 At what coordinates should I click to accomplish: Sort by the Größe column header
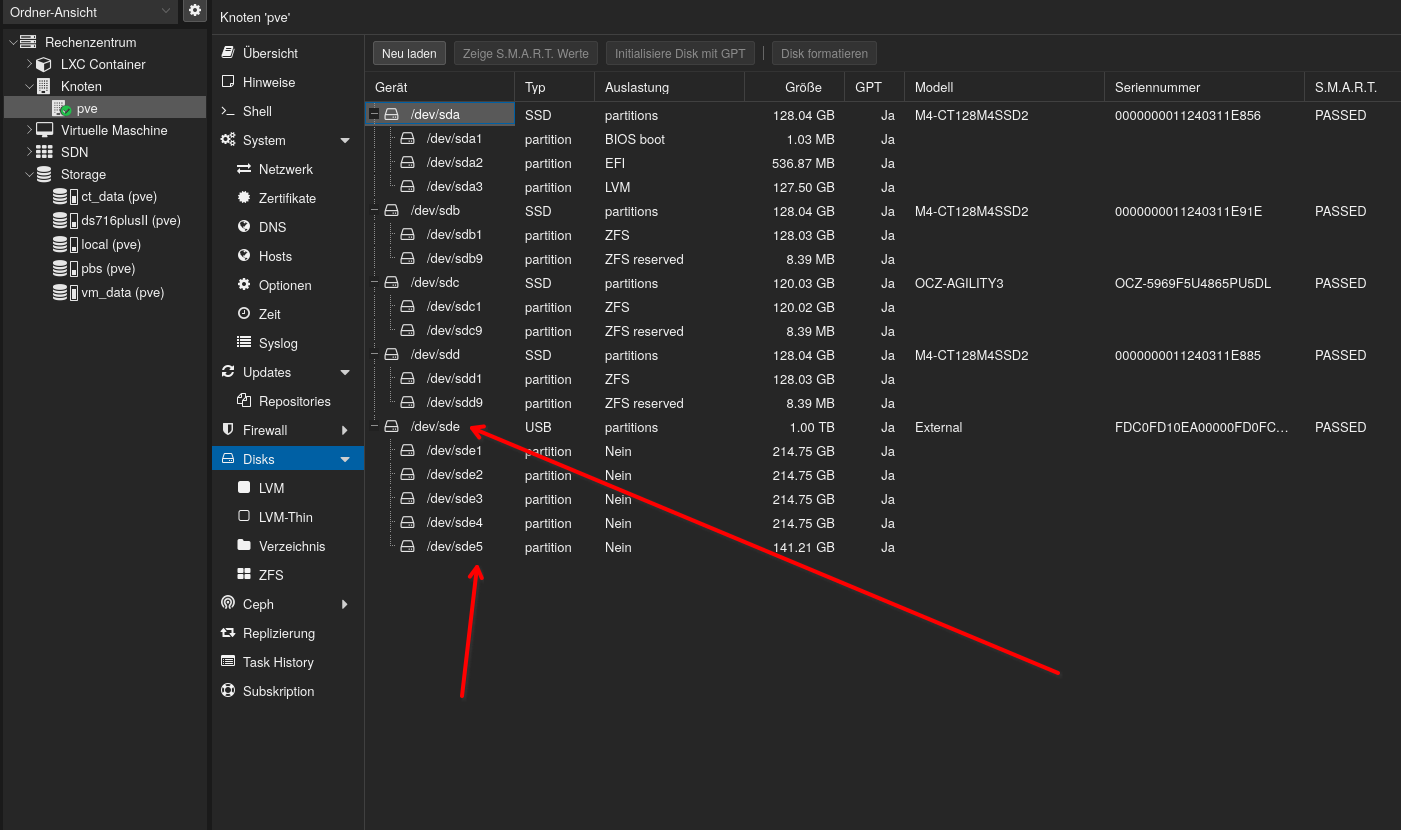[794, 87]
